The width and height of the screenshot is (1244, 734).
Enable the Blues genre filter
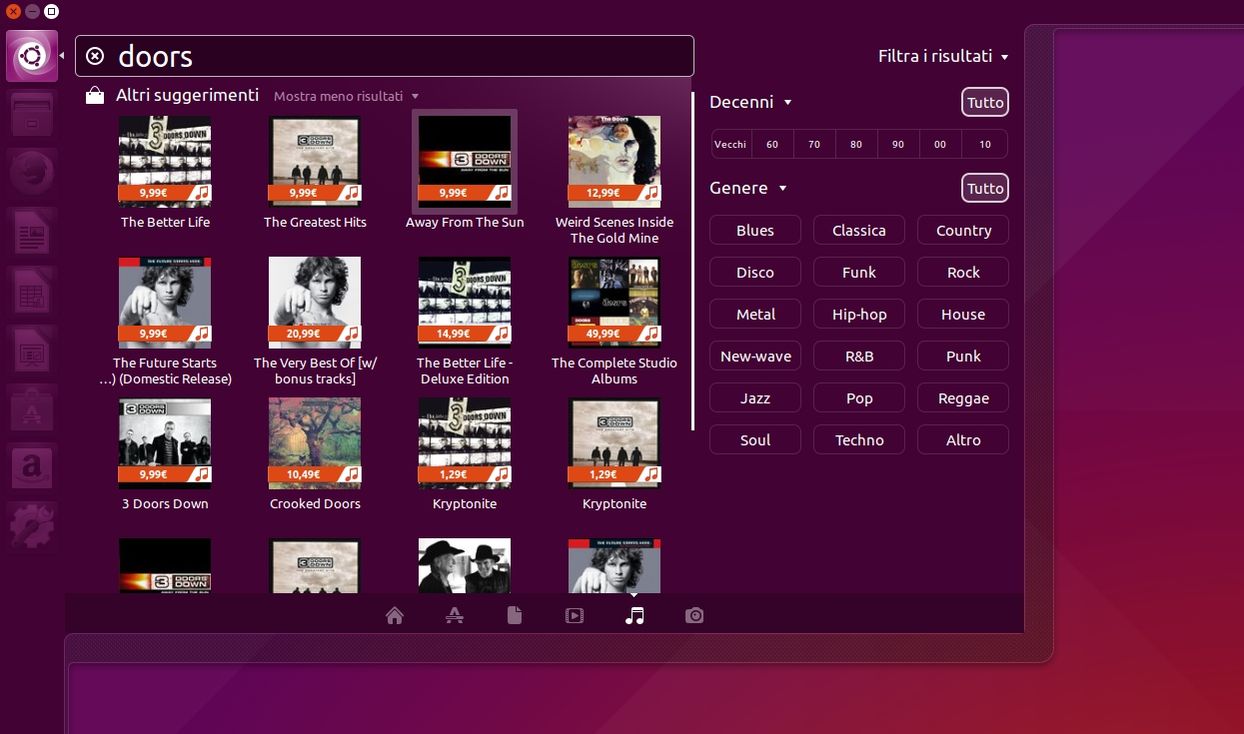click(755, 230)
